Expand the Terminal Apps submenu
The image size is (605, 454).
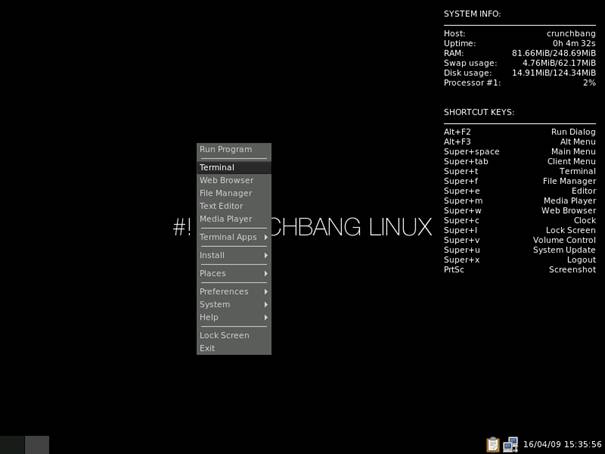click(x=234, y=237)
